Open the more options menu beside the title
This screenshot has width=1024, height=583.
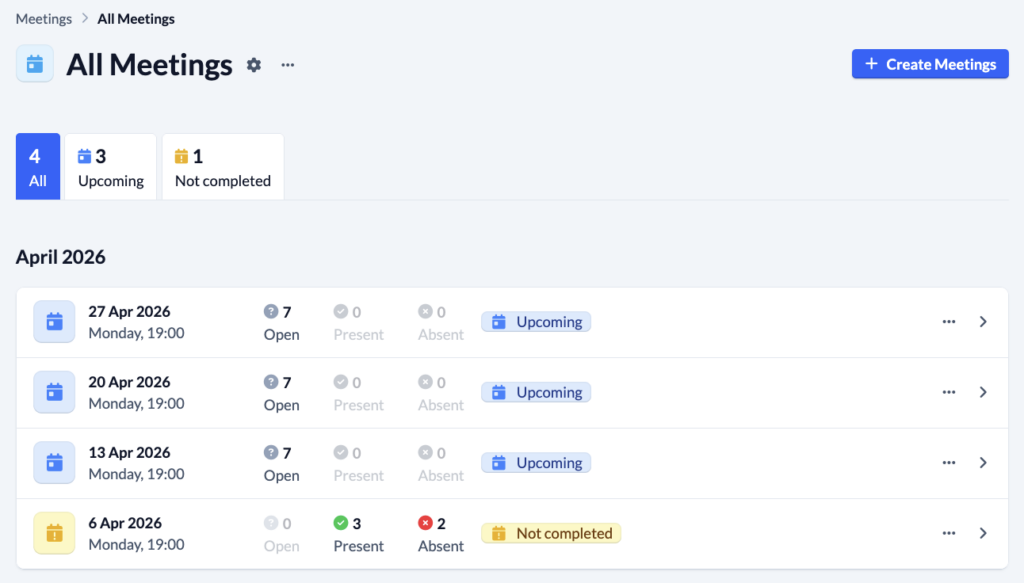click(287, 64)
